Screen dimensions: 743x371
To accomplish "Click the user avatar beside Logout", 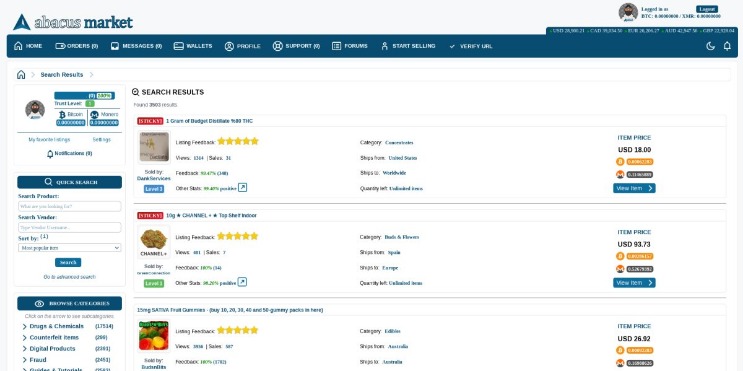I will coord(628,12).
